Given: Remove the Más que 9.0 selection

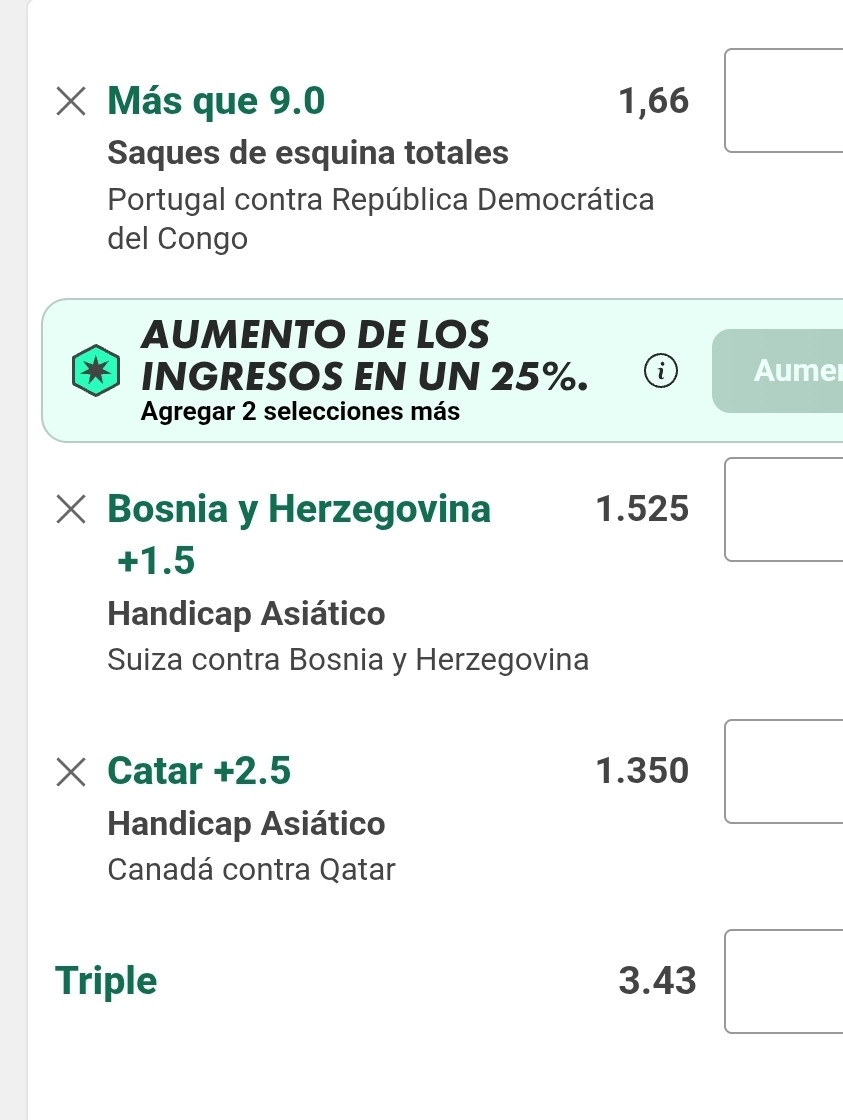Looking at the screenshot, I should point(71,101).
